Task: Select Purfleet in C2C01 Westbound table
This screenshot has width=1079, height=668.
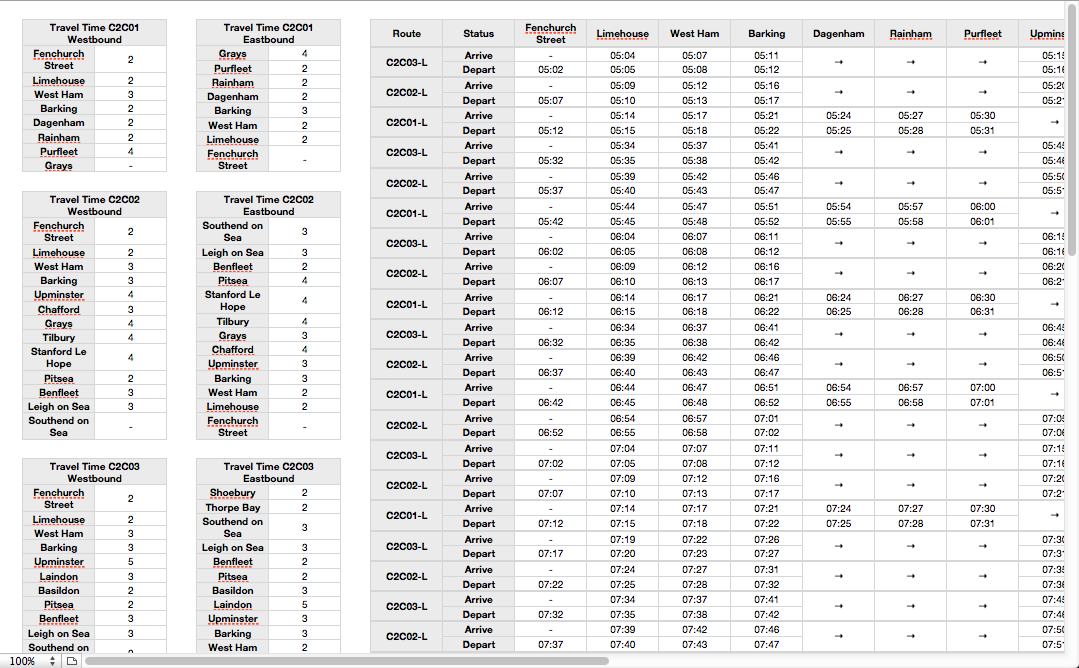Action: click(x=58, y=151)
